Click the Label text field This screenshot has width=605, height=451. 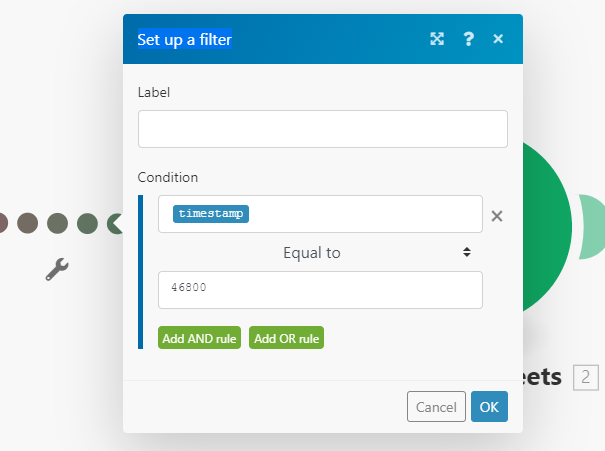[322, 129]
